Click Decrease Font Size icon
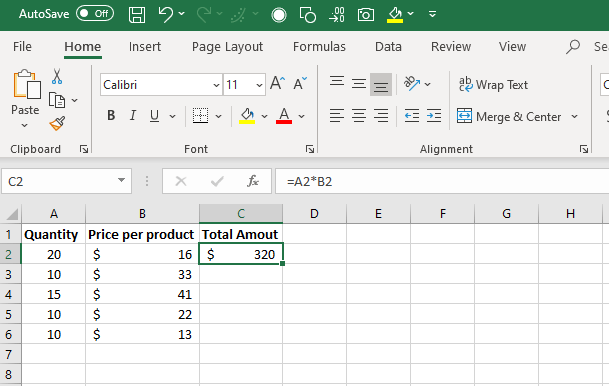Screen dimensions: 609x386 pos(300,84)
